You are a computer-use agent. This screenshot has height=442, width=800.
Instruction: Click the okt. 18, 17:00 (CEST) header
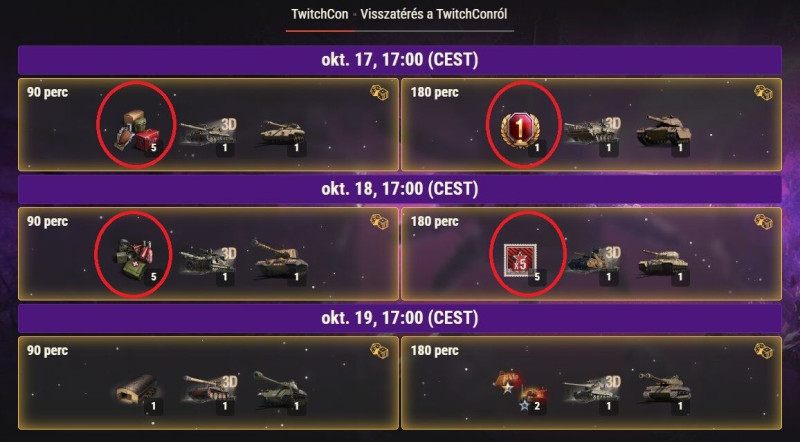[x=399, y=189]
